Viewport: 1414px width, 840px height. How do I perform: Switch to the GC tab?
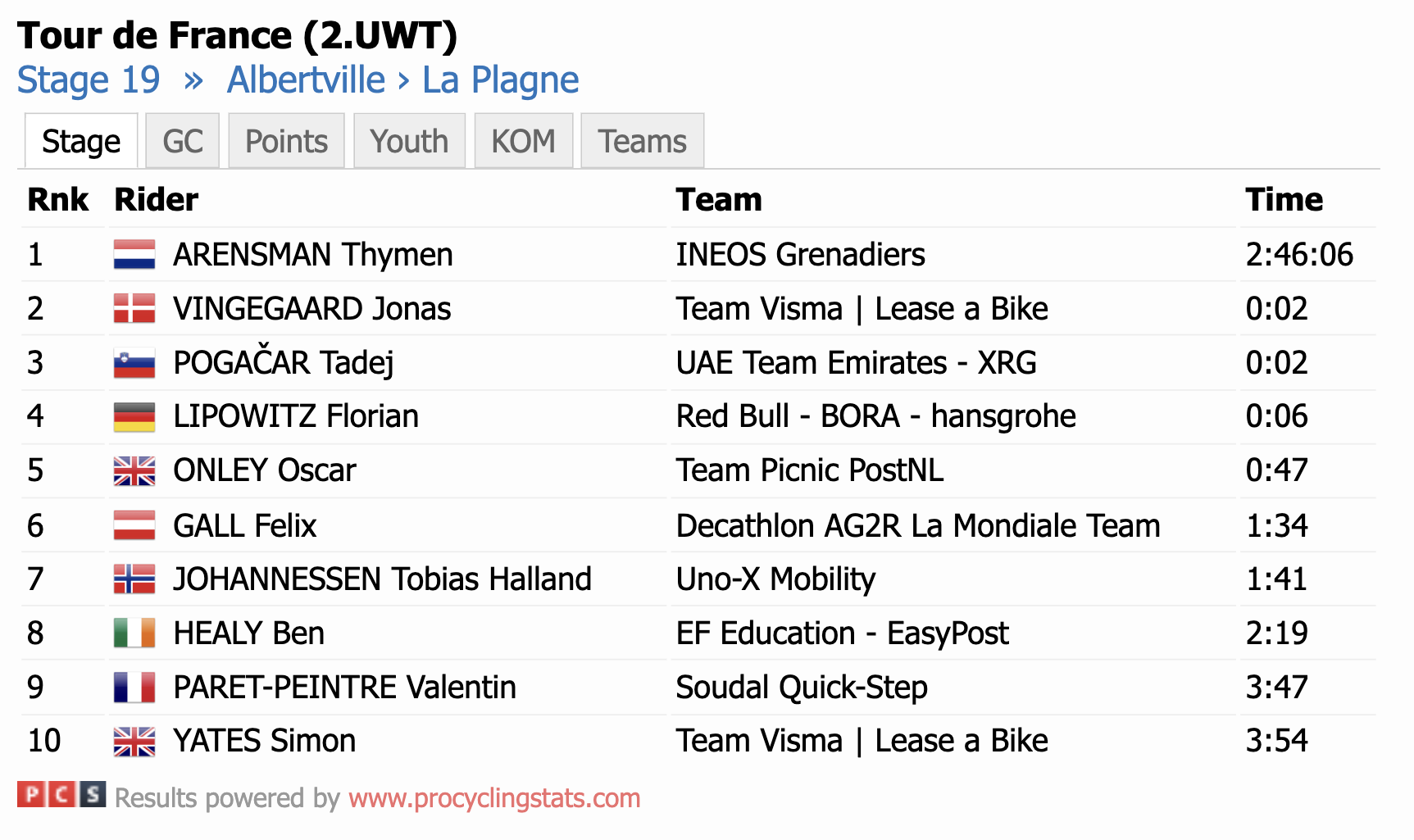183,141
